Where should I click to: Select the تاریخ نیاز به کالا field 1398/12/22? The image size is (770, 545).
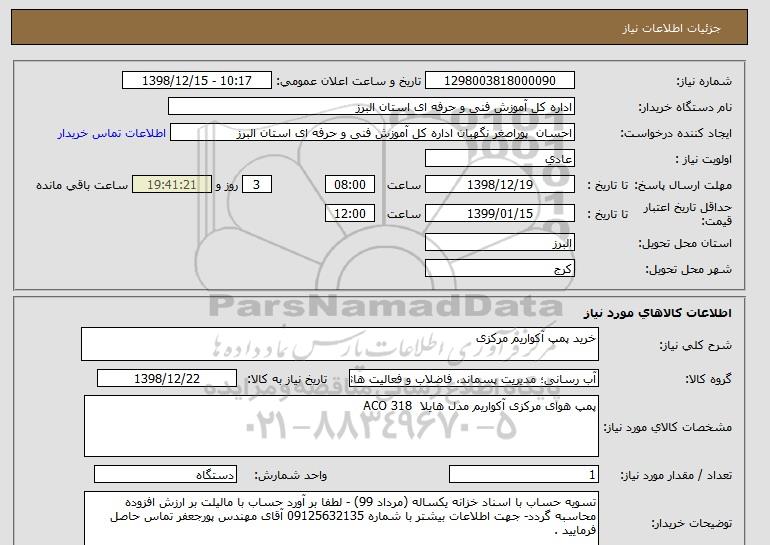[167, 379]
